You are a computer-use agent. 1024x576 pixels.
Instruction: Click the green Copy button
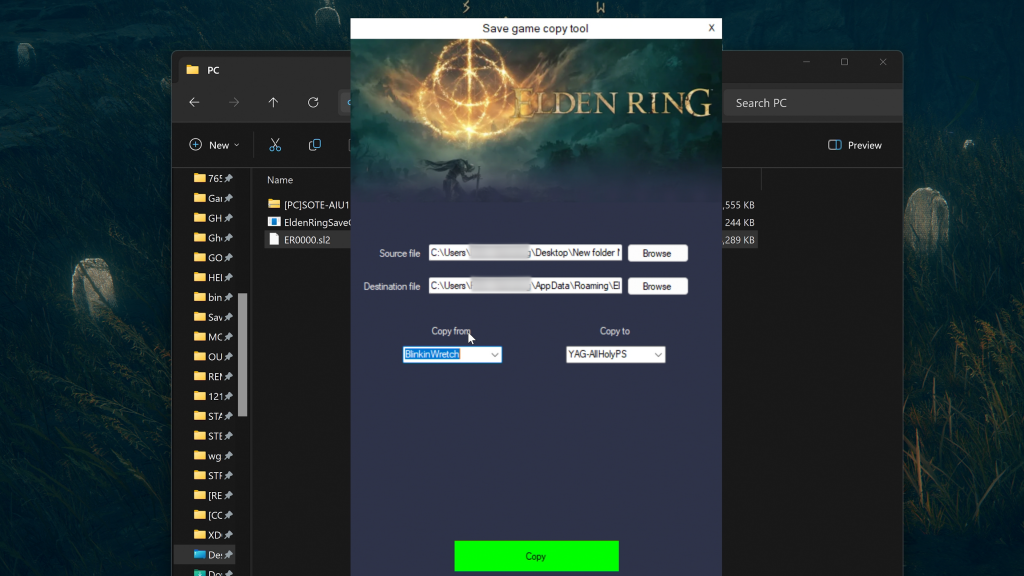point(536,556)
